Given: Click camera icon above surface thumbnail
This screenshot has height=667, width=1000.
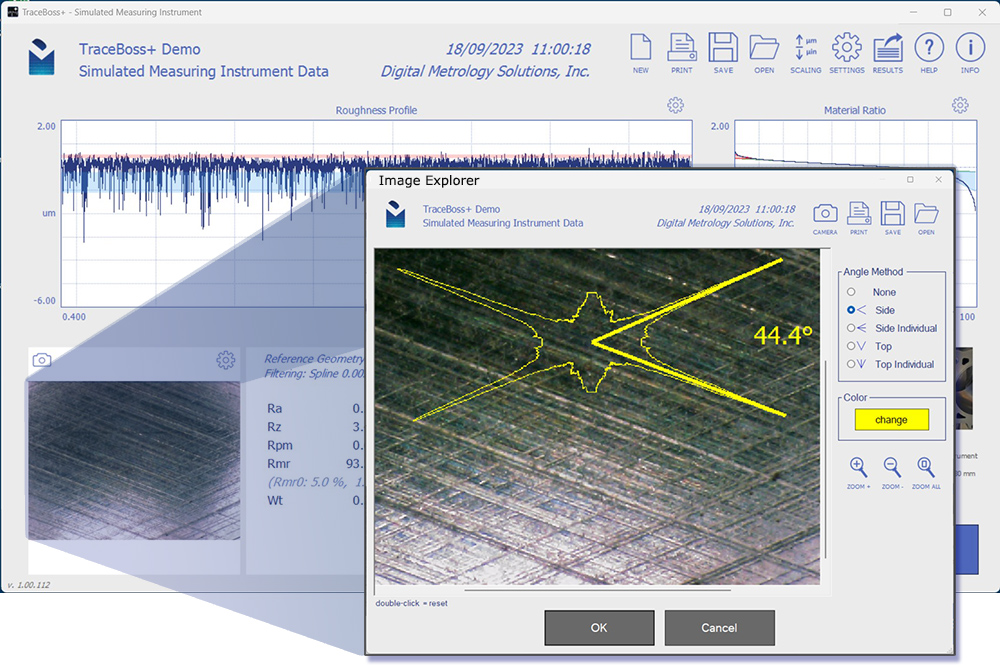Looking at the screenshot, I should click(x=42, y=360).
